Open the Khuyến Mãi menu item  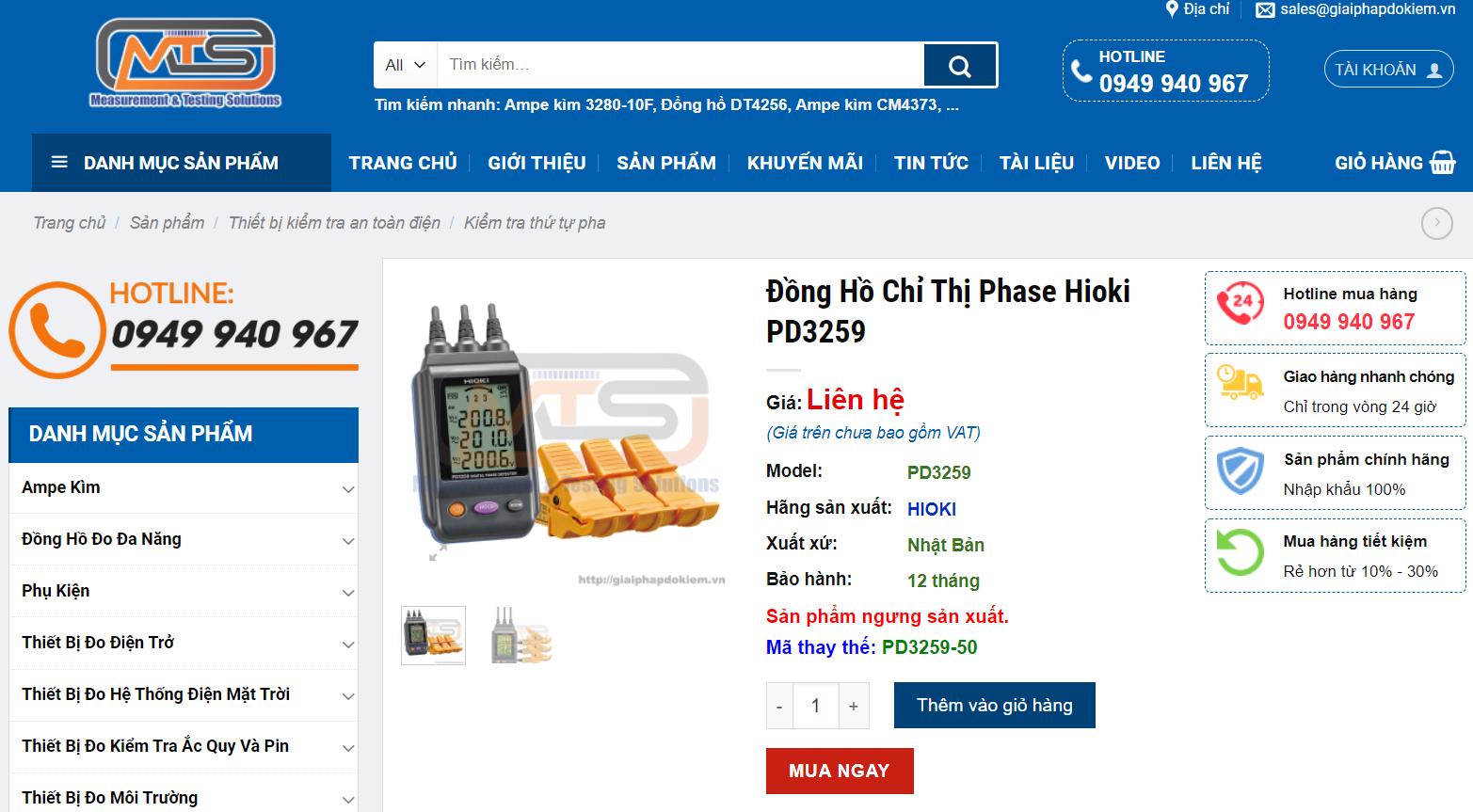coord(805,163)
